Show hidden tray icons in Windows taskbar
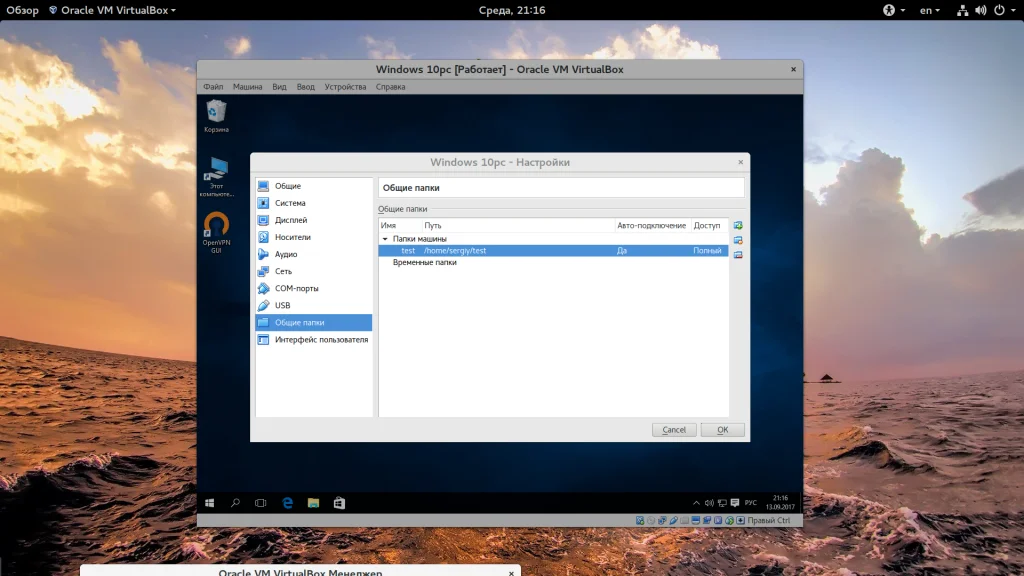1024x576 pixels. tap(697, 502)
